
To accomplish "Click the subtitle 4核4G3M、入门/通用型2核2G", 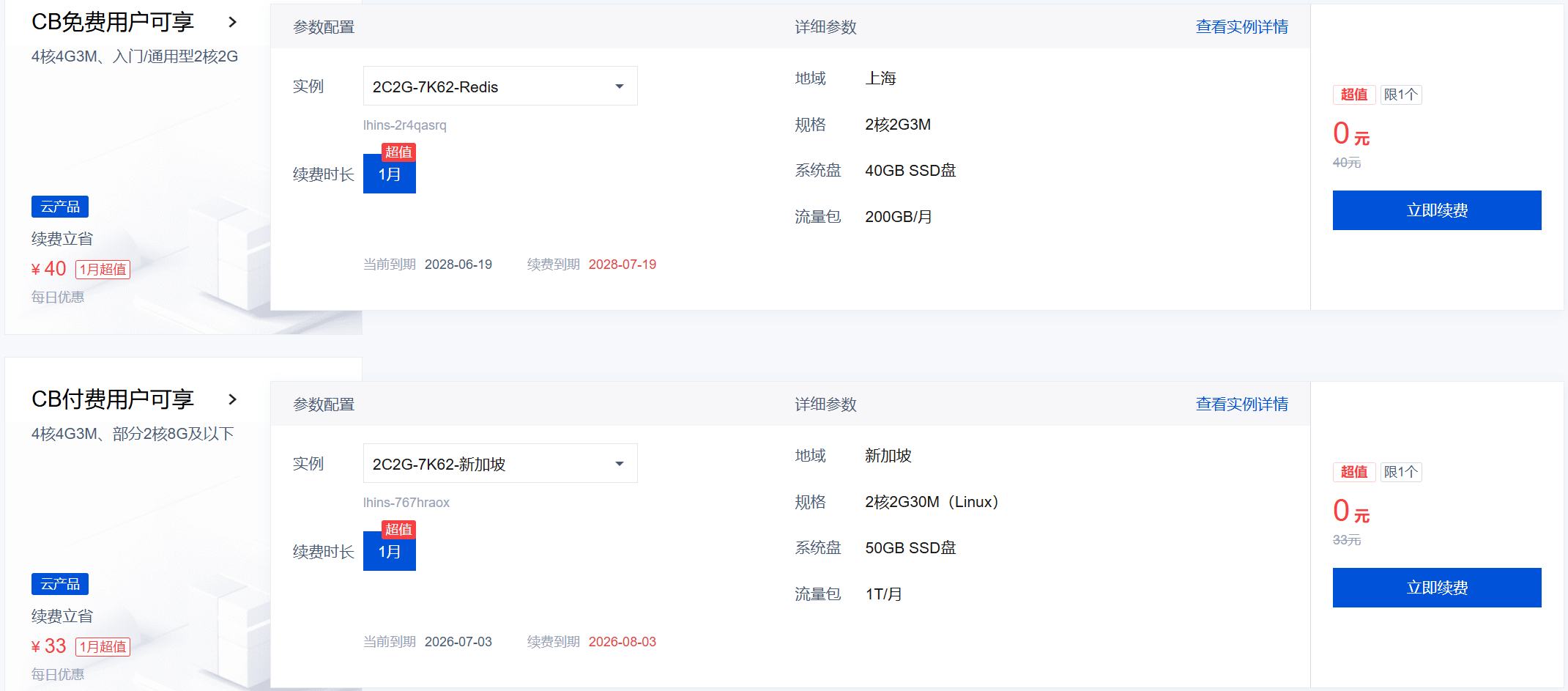I will pyautogui.click(x=135, y=56).
